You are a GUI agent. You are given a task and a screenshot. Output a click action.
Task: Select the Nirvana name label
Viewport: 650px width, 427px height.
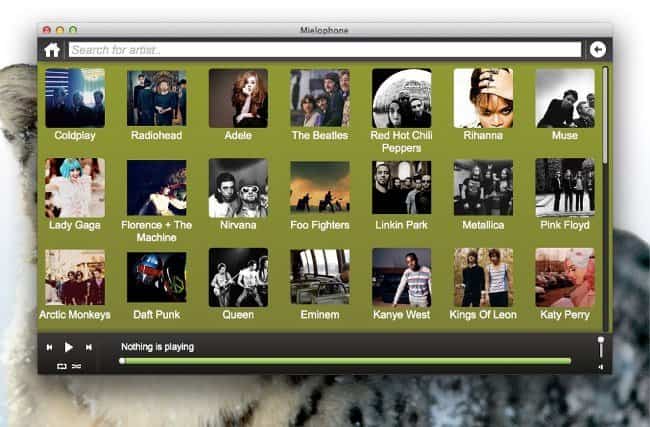[x=238, y=225]
